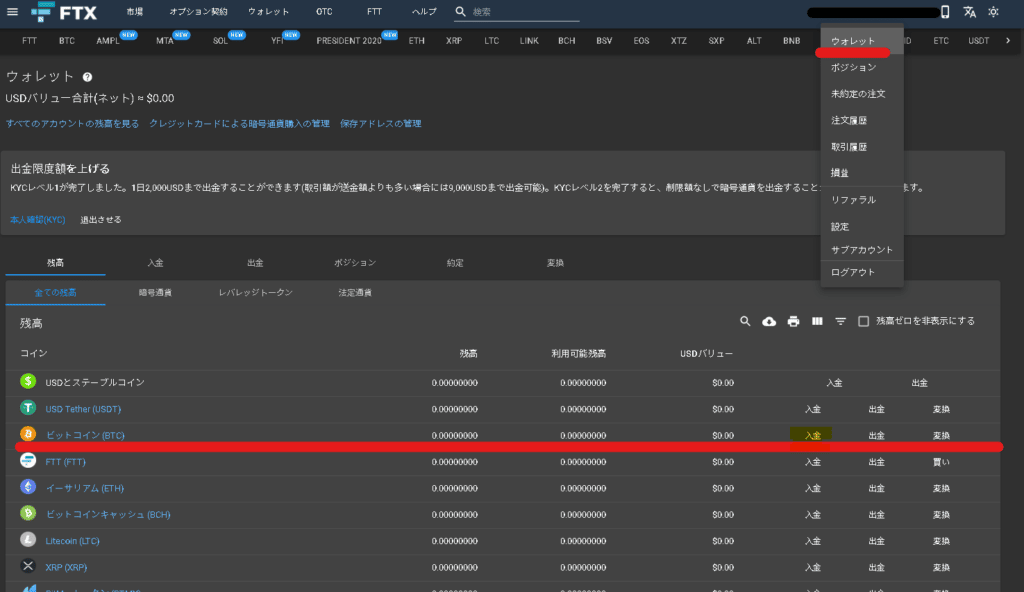Click the orange Bitcoin coin icon
Image resolution: width=1024 pixels, height=592 pixels.
click(28, 434)
